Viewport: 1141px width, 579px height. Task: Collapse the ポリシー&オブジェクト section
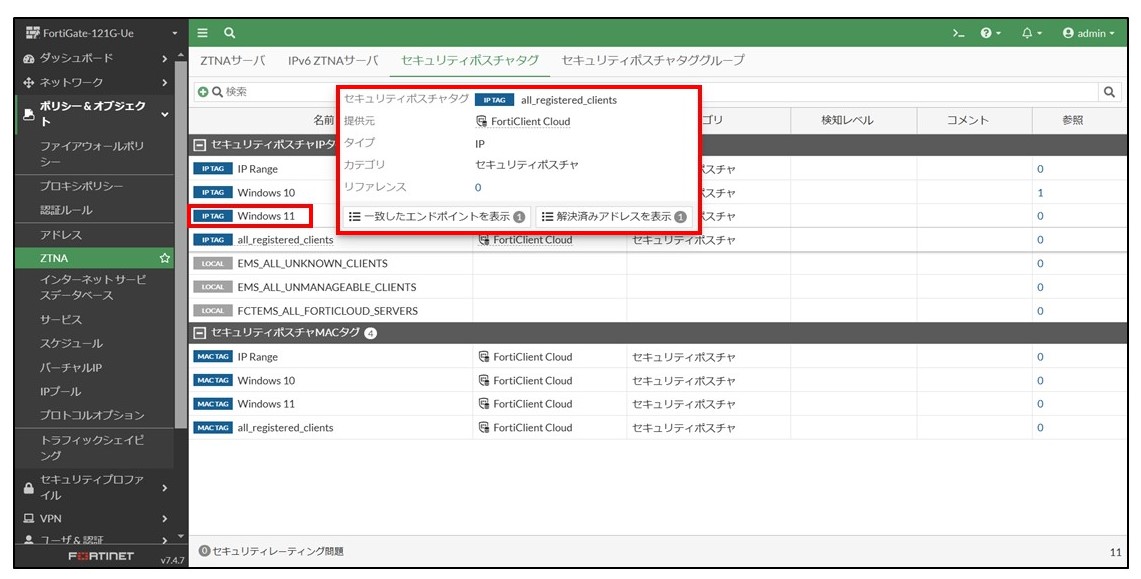[95, 113]
